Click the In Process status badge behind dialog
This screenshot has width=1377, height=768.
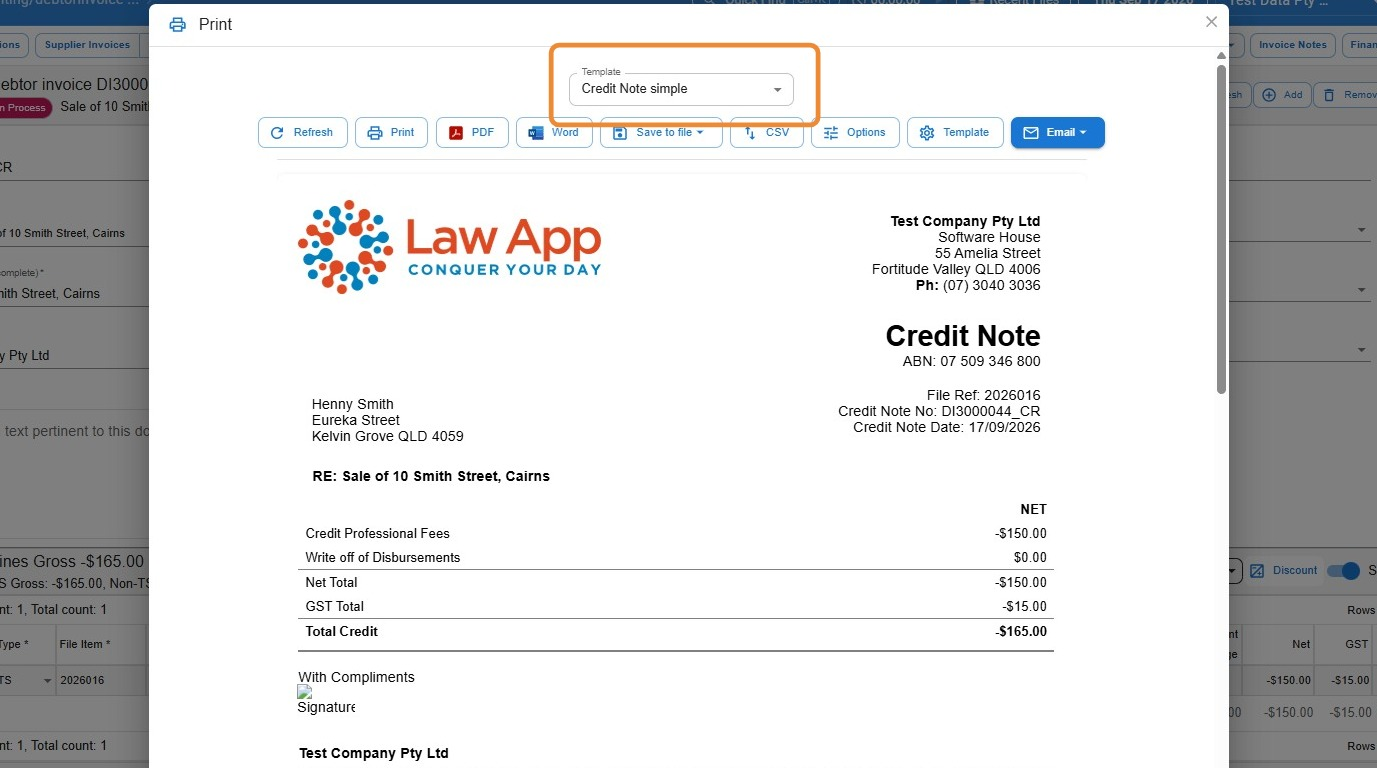click(22, 108)
